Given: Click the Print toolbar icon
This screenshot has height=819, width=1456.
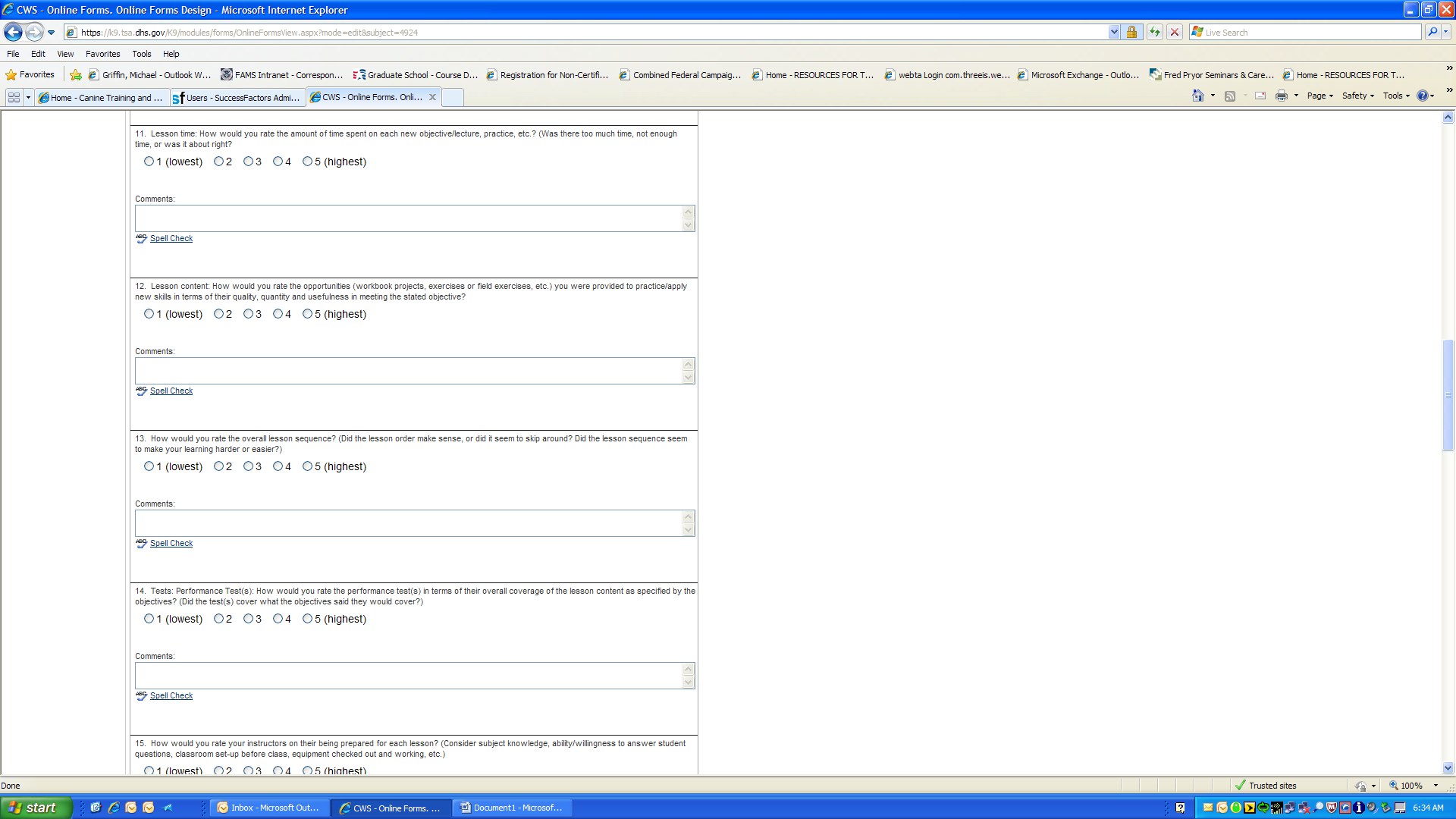Looking at the screenshot, I should coord(1281,96).
